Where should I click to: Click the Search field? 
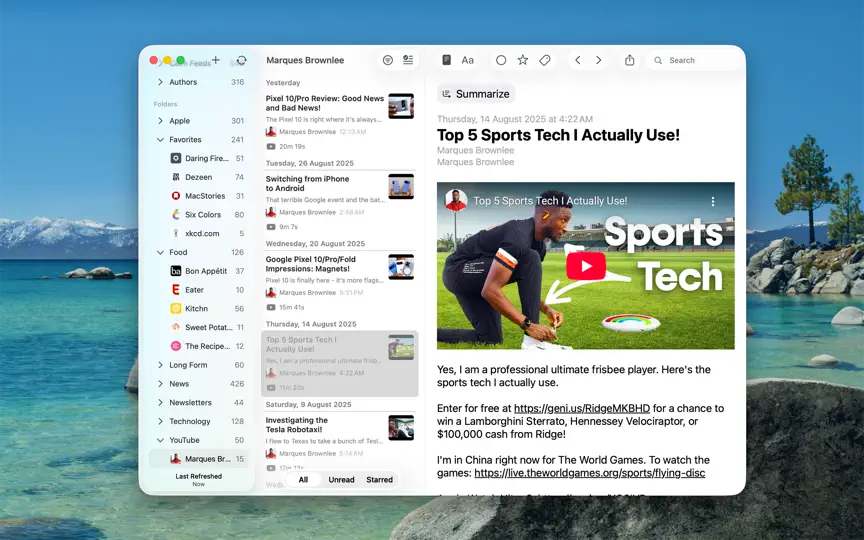[694, 60]
